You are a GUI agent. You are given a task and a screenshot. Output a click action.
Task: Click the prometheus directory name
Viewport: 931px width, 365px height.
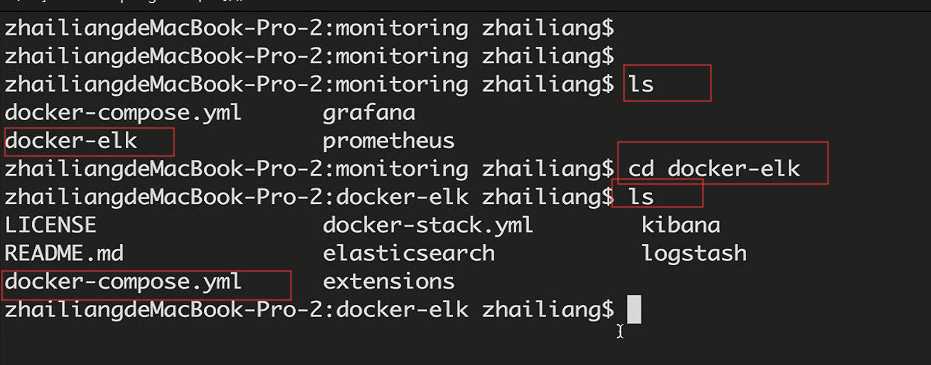[x=388, y=141]
